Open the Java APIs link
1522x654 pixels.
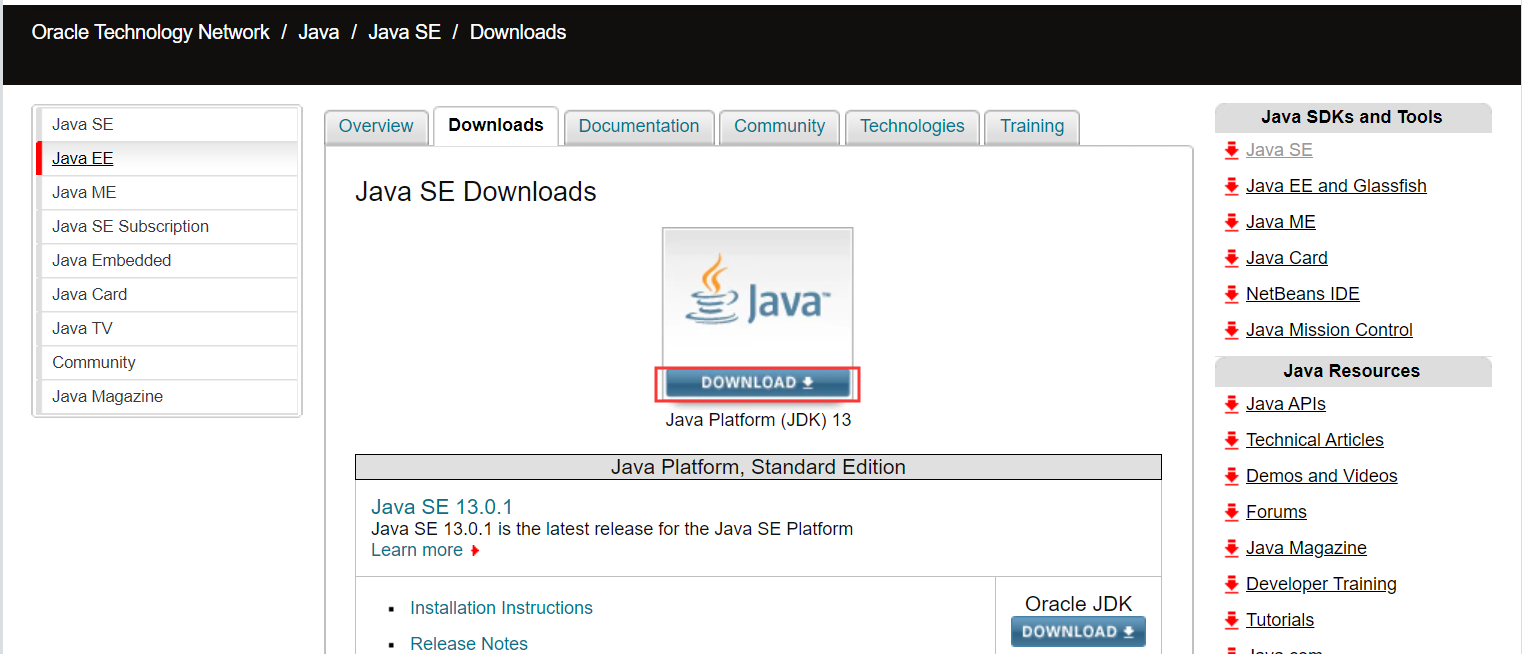(1286, 404)
